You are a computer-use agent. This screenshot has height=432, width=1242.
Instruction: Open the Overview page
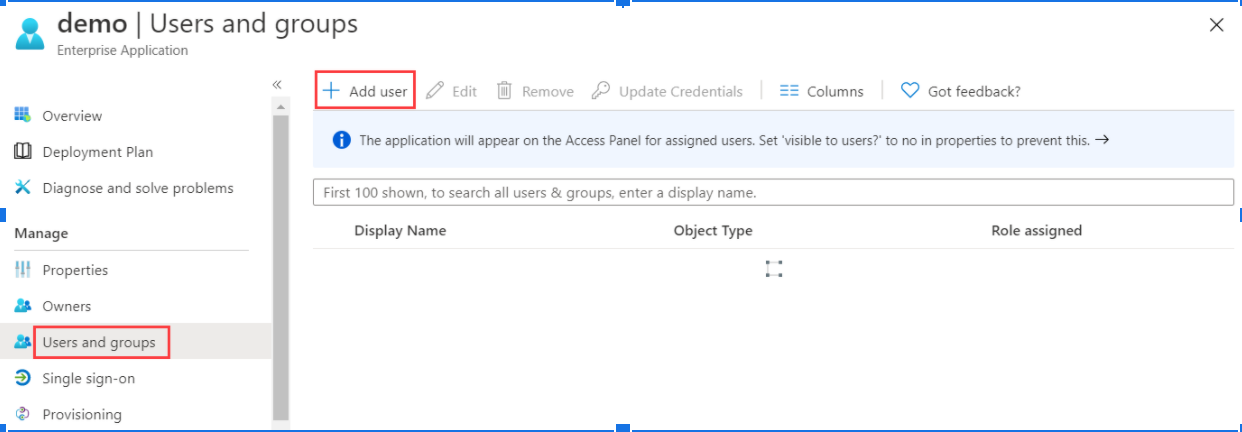[x=72, y=116]
